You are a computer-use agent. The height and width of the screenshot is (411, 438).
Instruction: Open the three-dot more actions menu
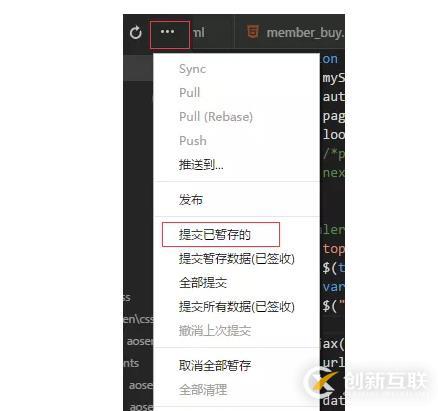167,32
